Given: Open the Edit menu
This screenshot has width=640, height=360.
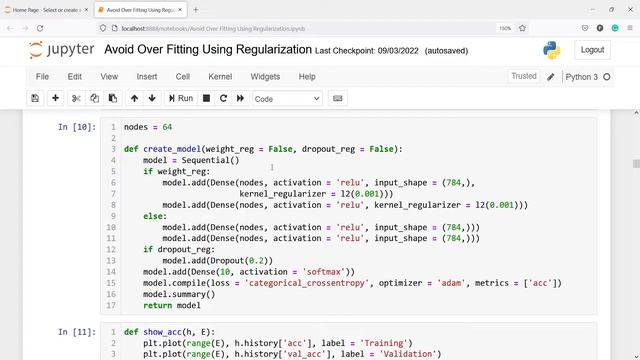Looking at the screenshot, I should pyautogui.click(x=75, y=77).
